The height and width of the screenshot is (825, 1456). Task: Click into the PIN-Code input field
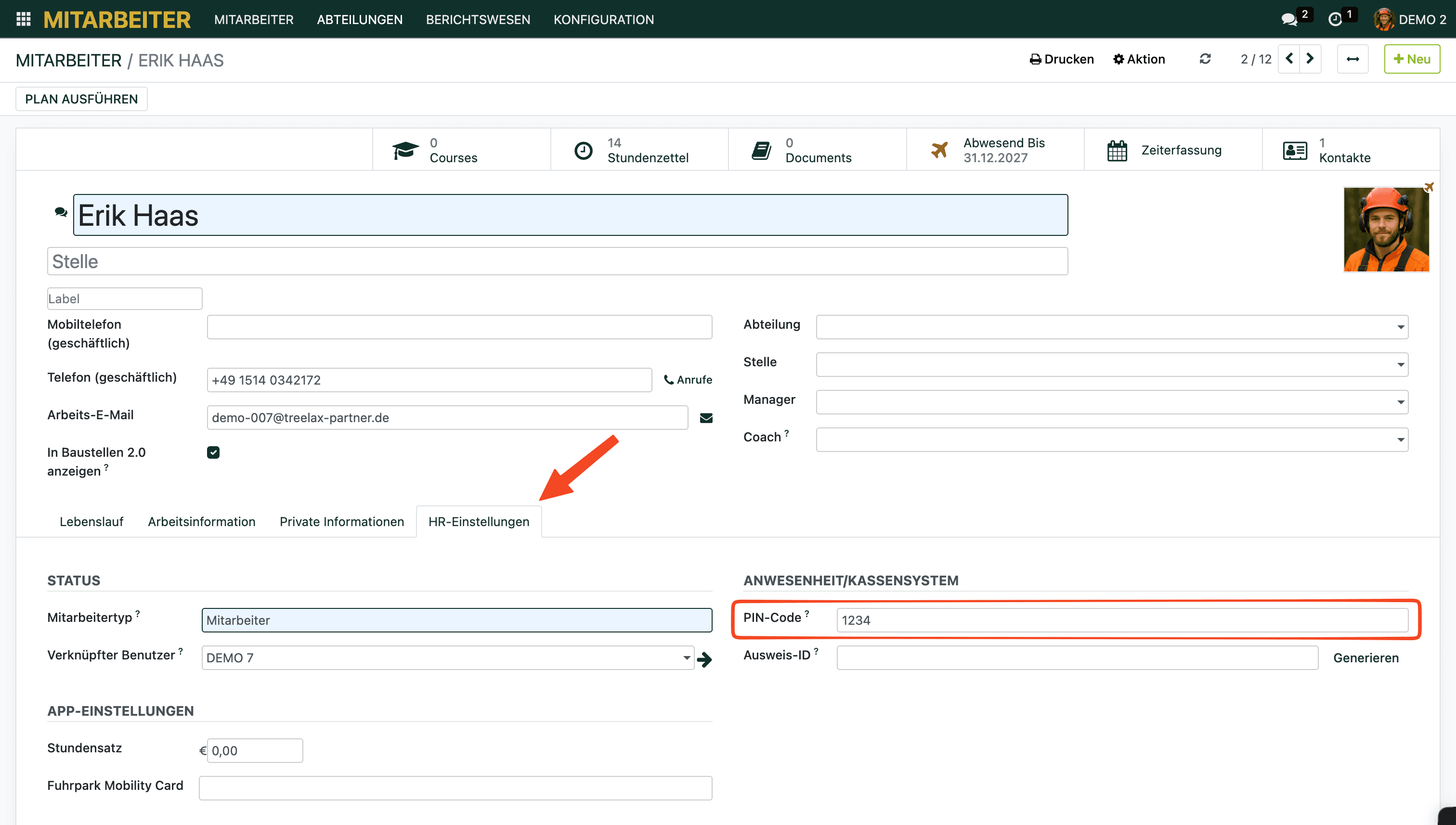(x=1122, y=620)
